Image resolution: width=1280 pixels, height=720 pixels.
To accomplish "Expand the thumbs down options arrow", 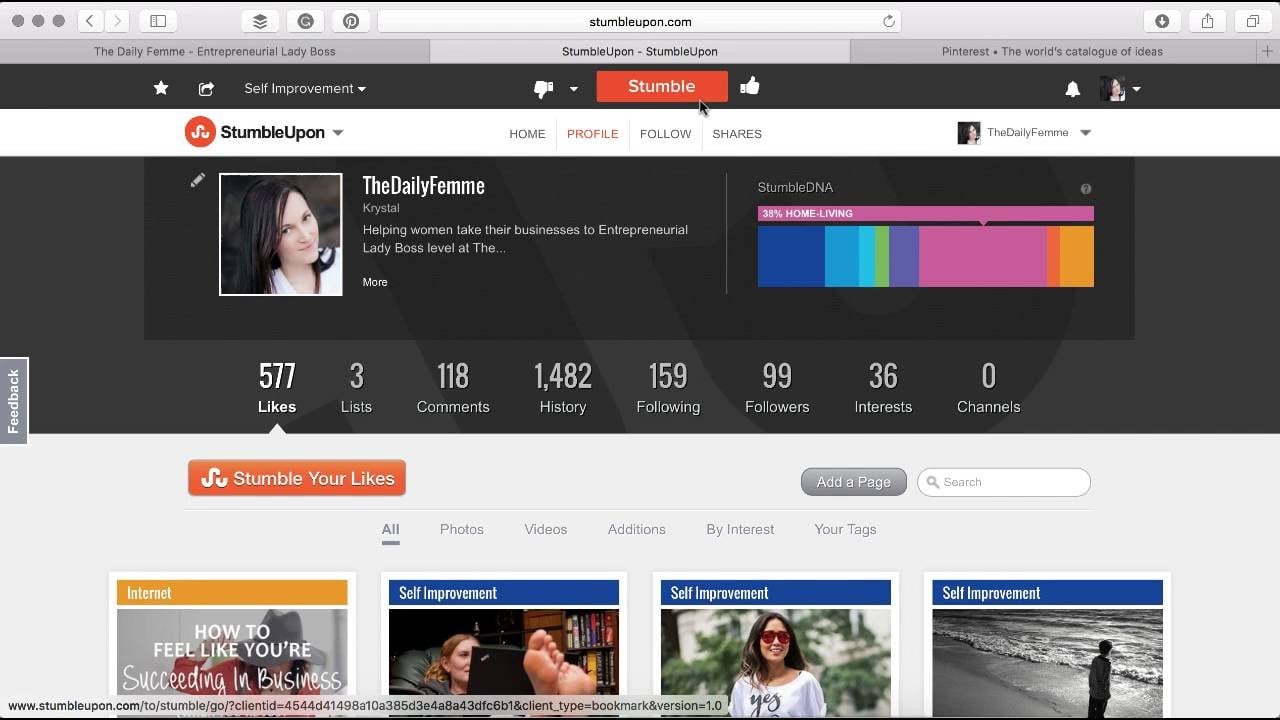I will tap(574, 88).
